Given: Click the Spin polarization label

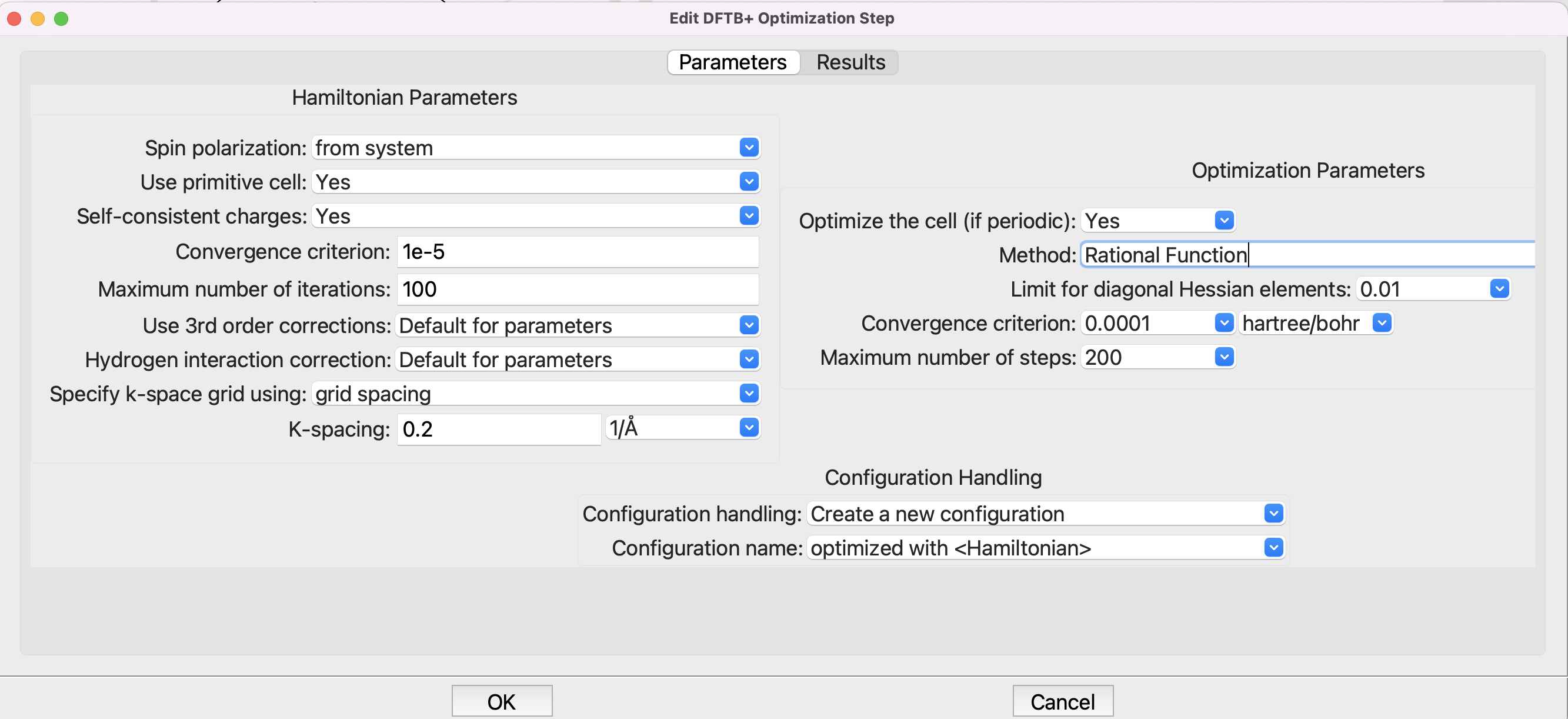Looking at the screenshot, I should 225,148.
